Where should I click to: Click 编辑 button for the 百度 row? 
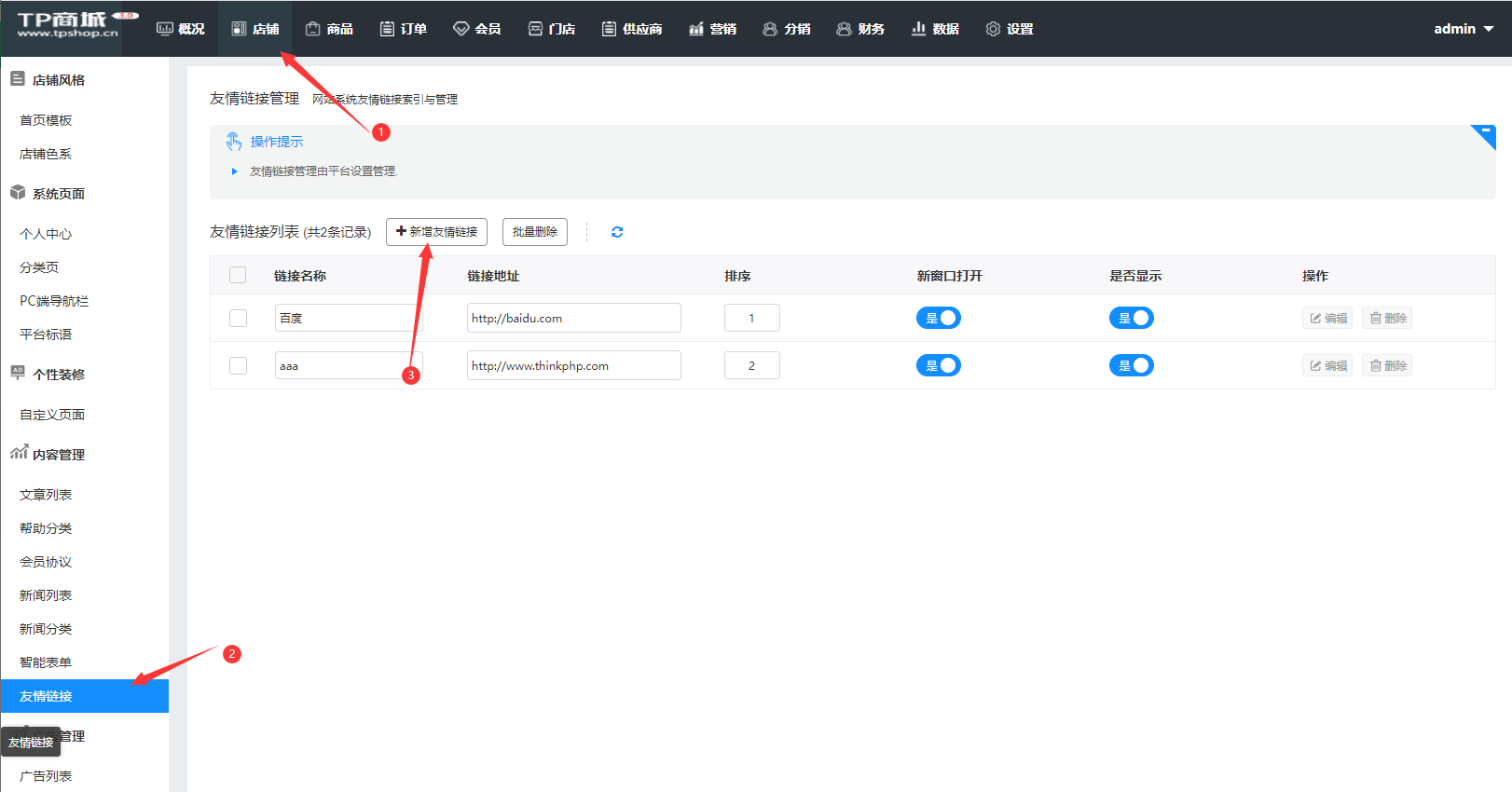tap(1327, 318)
